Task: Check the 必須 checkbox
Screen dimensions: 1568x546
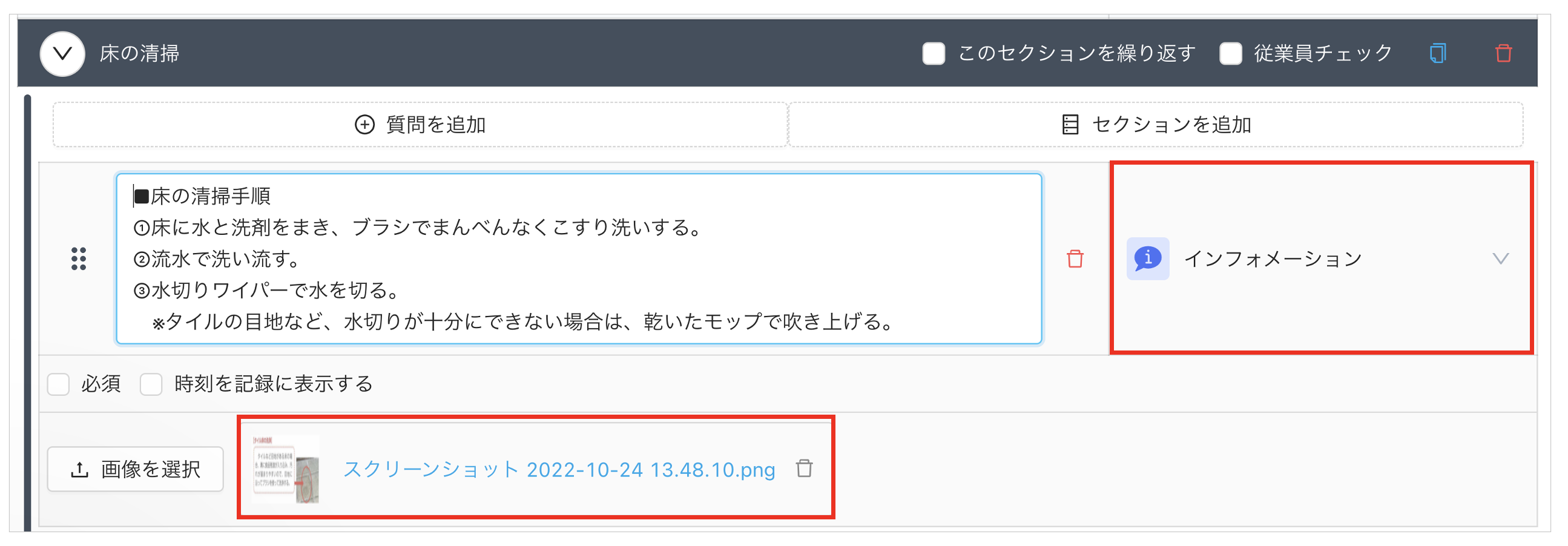Action: [59, 384]
